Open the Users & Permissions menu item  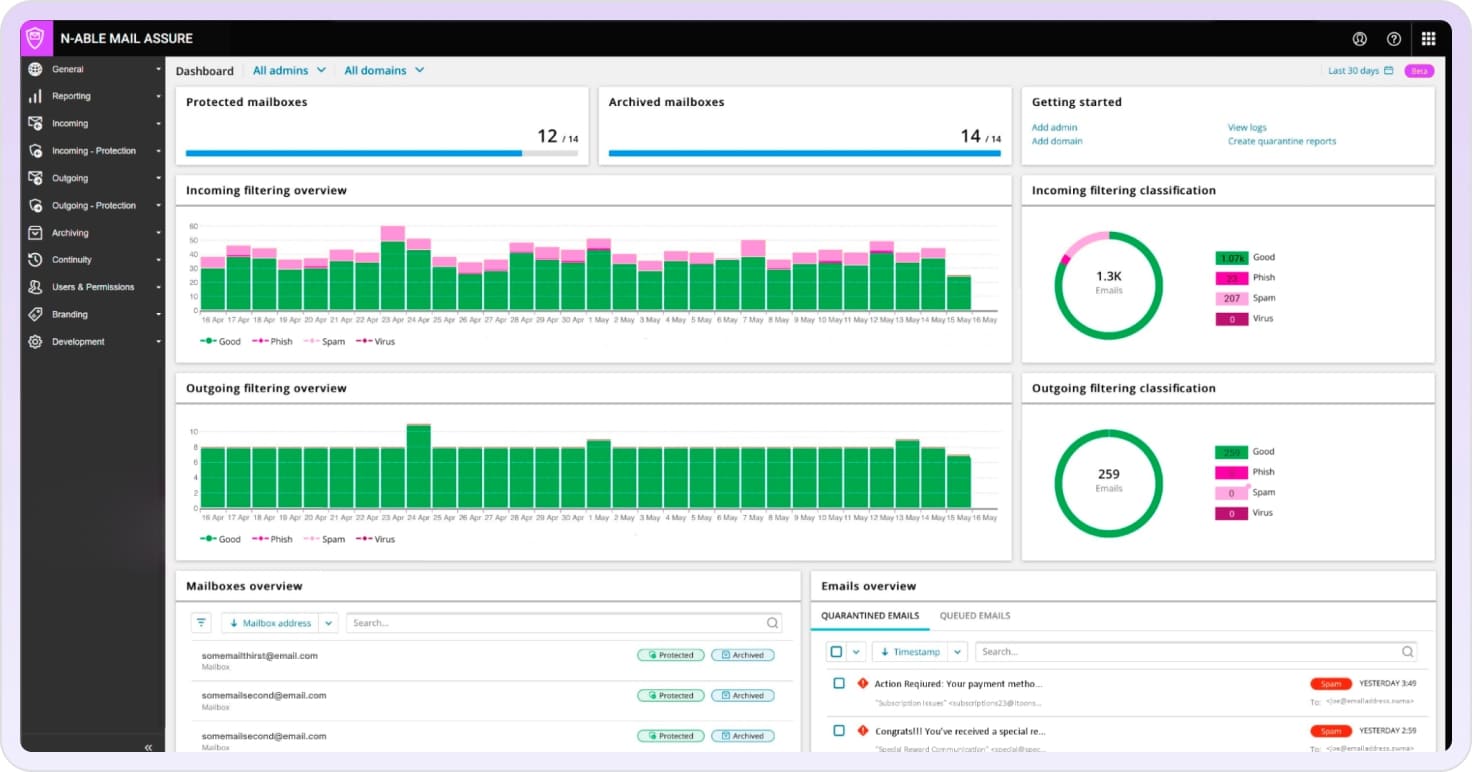click(92, 287)
